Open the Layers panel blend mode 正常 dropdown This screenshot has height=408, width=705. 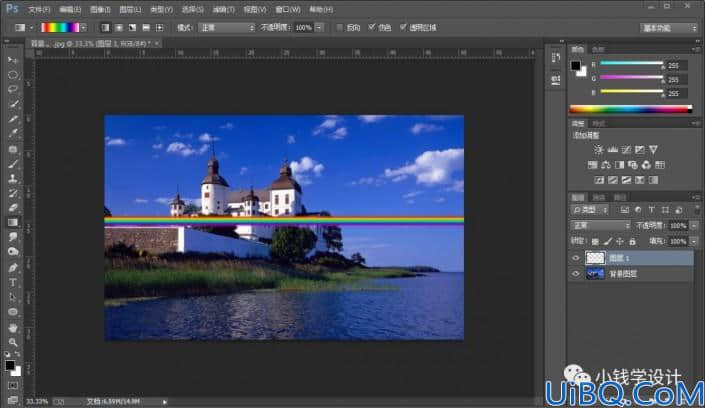pos(600,225)
